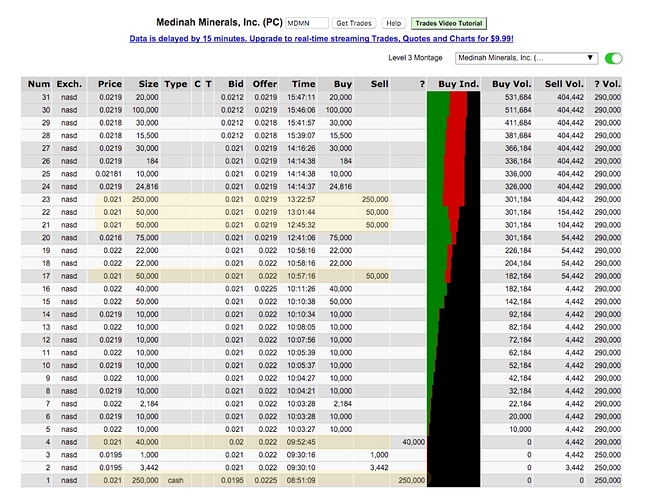Click buy vol 531,684 in row 31

518,97
